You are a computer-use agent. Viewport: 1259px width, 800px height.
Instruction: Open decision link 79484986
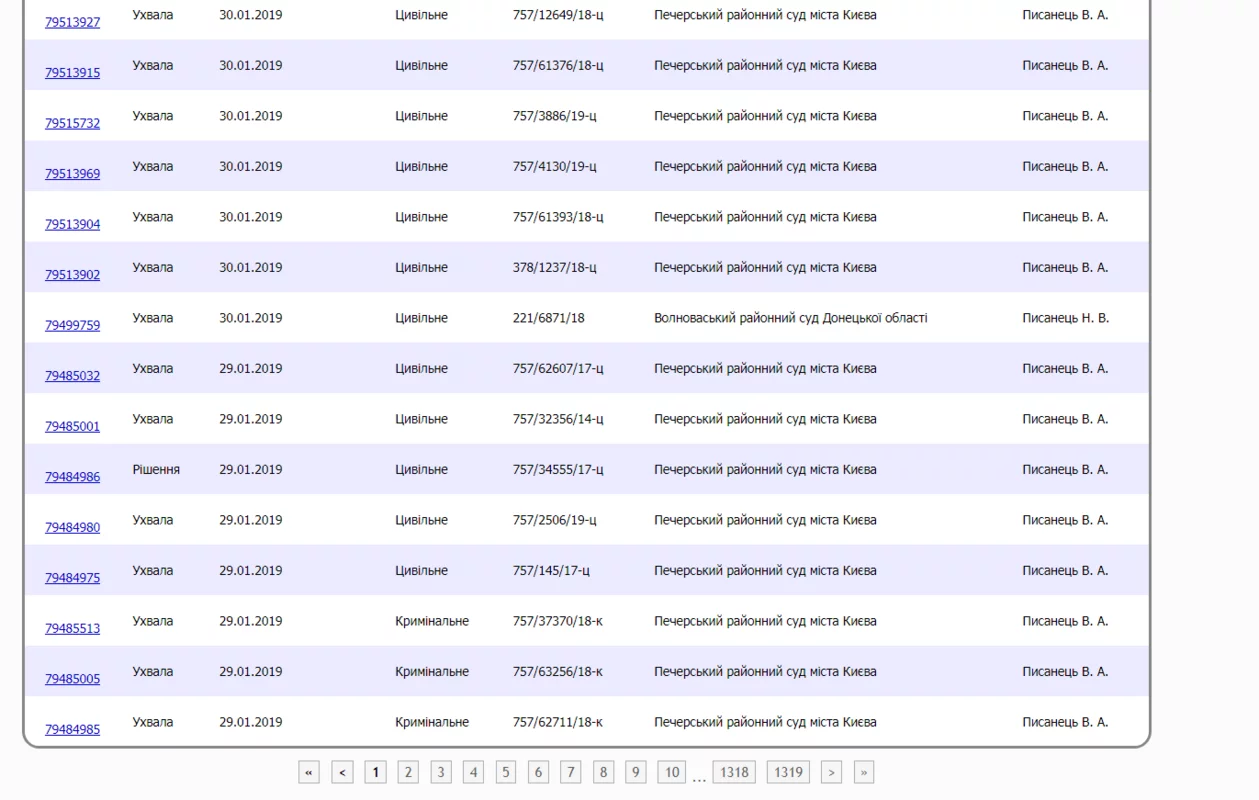point(72,477)
